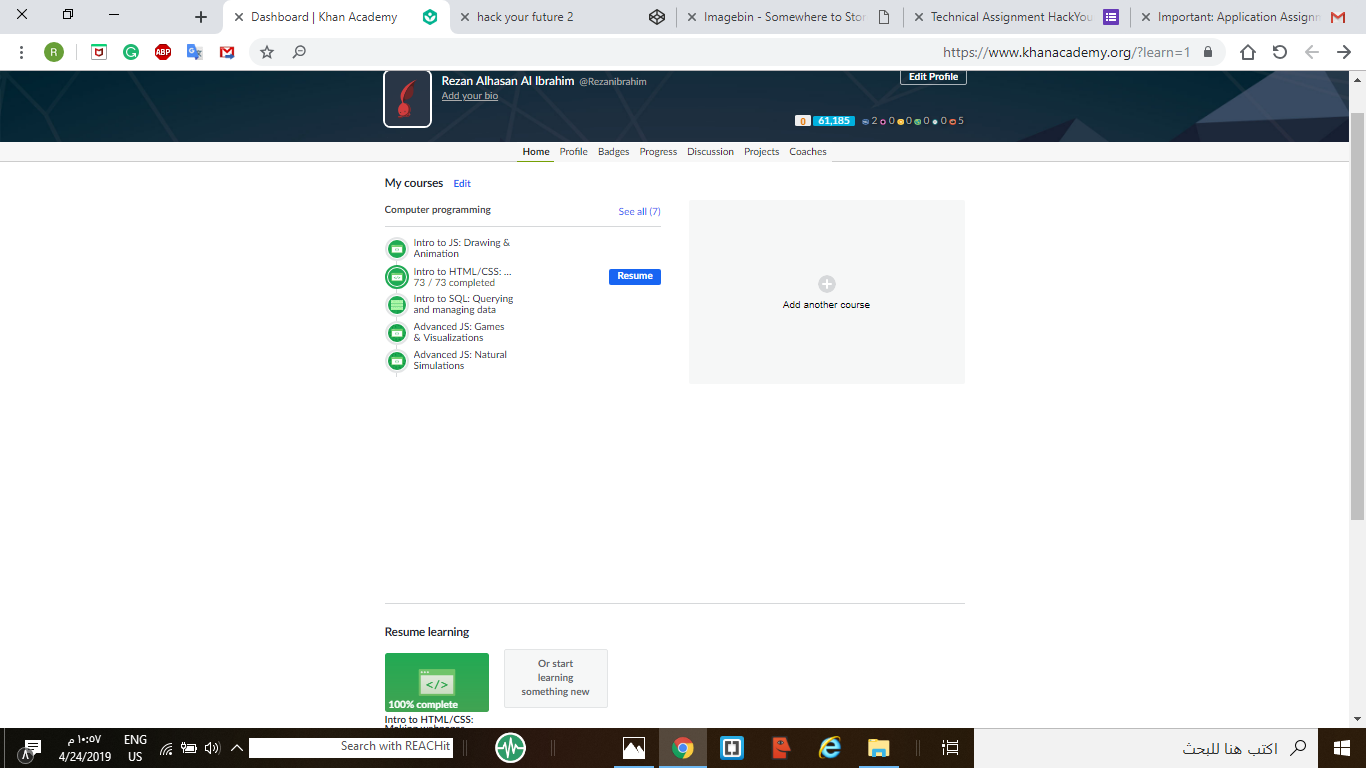Viewport: 1366px width, 768px height.
Task: Click the plus icon to add another course
Action: pos(826,284)
